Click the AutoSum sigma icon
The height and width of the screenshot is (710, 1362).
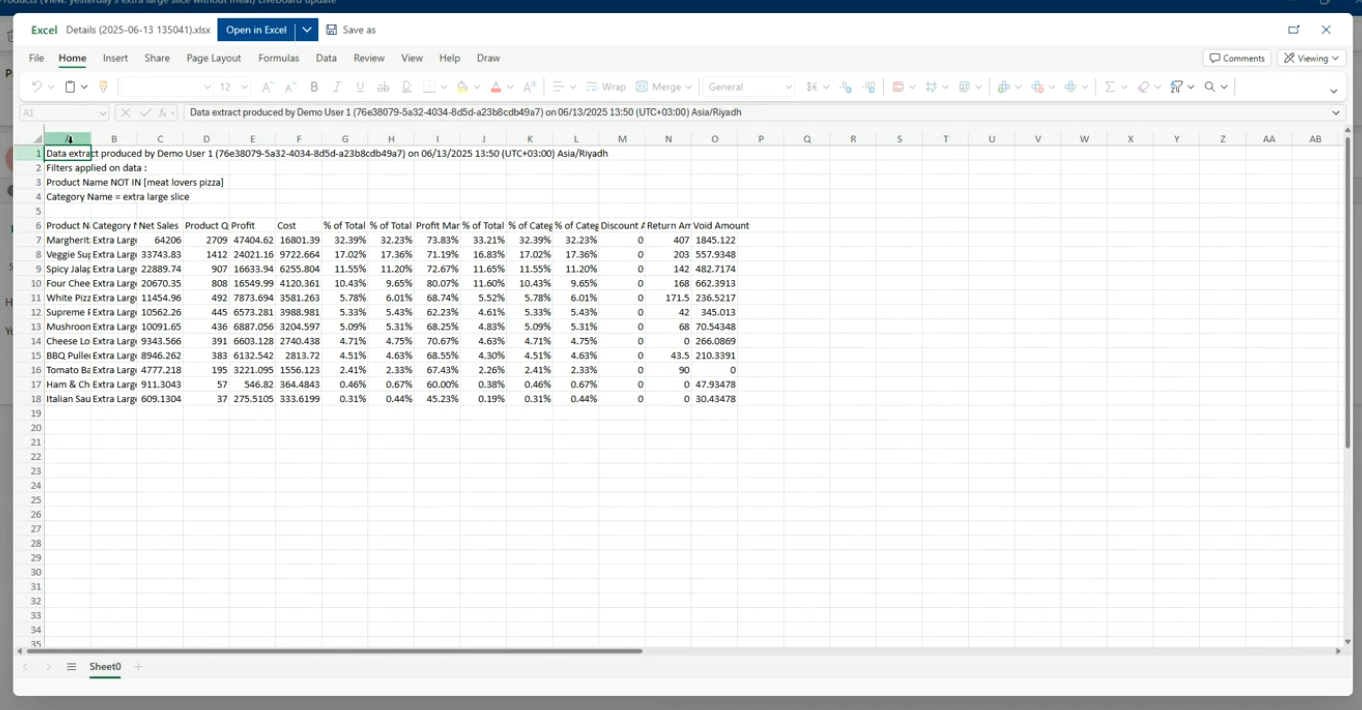(1109, 87)
